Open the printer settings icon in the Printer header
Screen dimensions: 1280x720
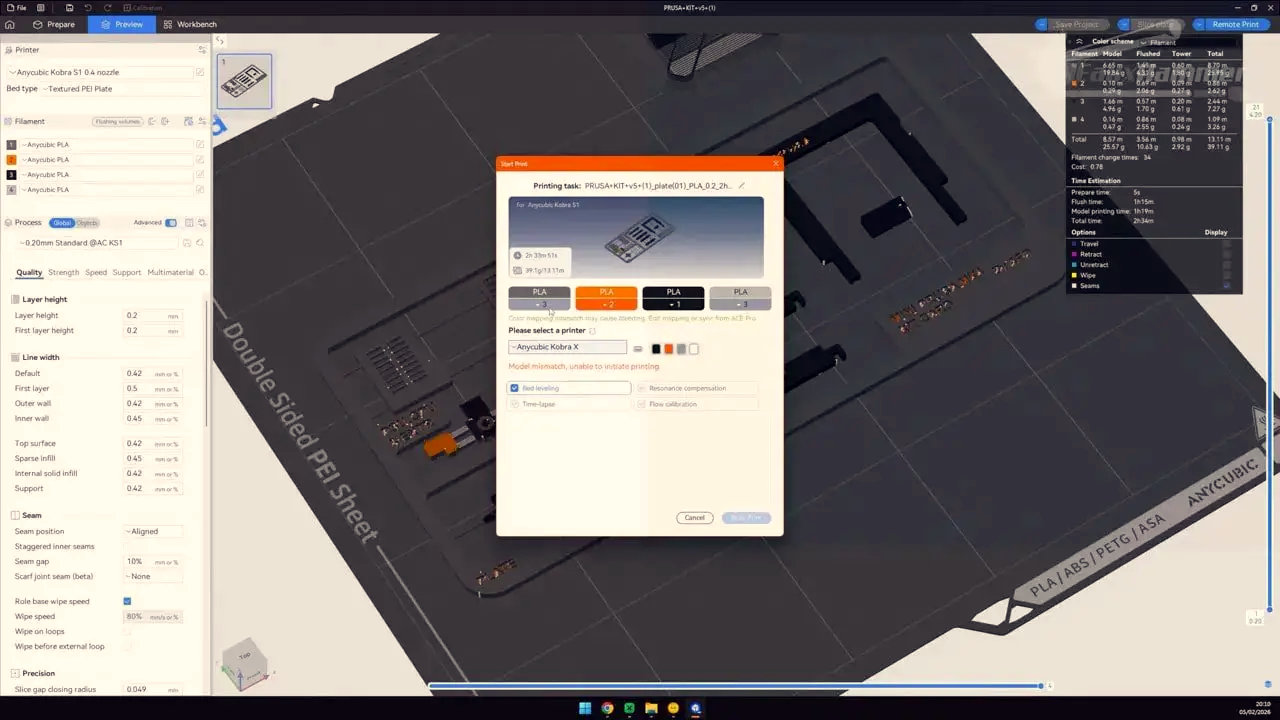click(x=203, y=49)
